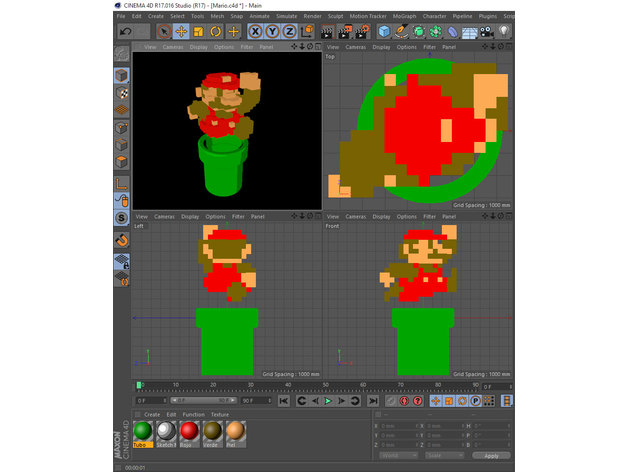Select the Piel skin material
The width and height of the screenshot is (628, 472).
coord(236,434)
